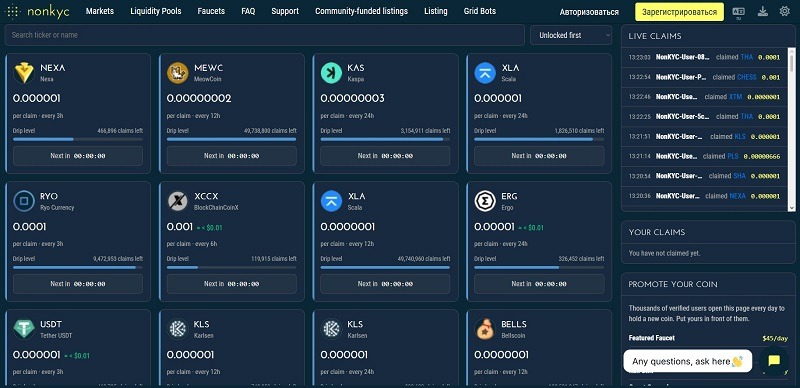The image size is (800, 388).
Task: Click the SHA ticker in live claims
Action: tap(739, 176)
